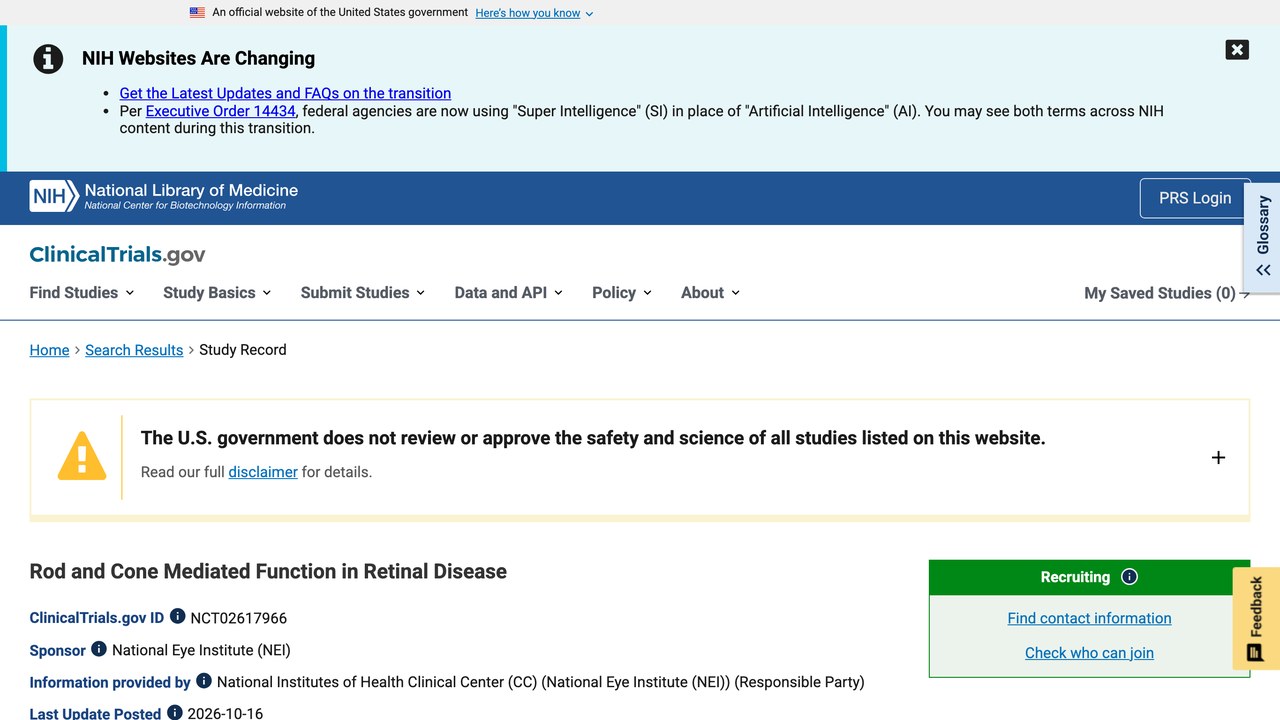Show info about Recruiting status
1280x720 pixels.
[1129, 577]
